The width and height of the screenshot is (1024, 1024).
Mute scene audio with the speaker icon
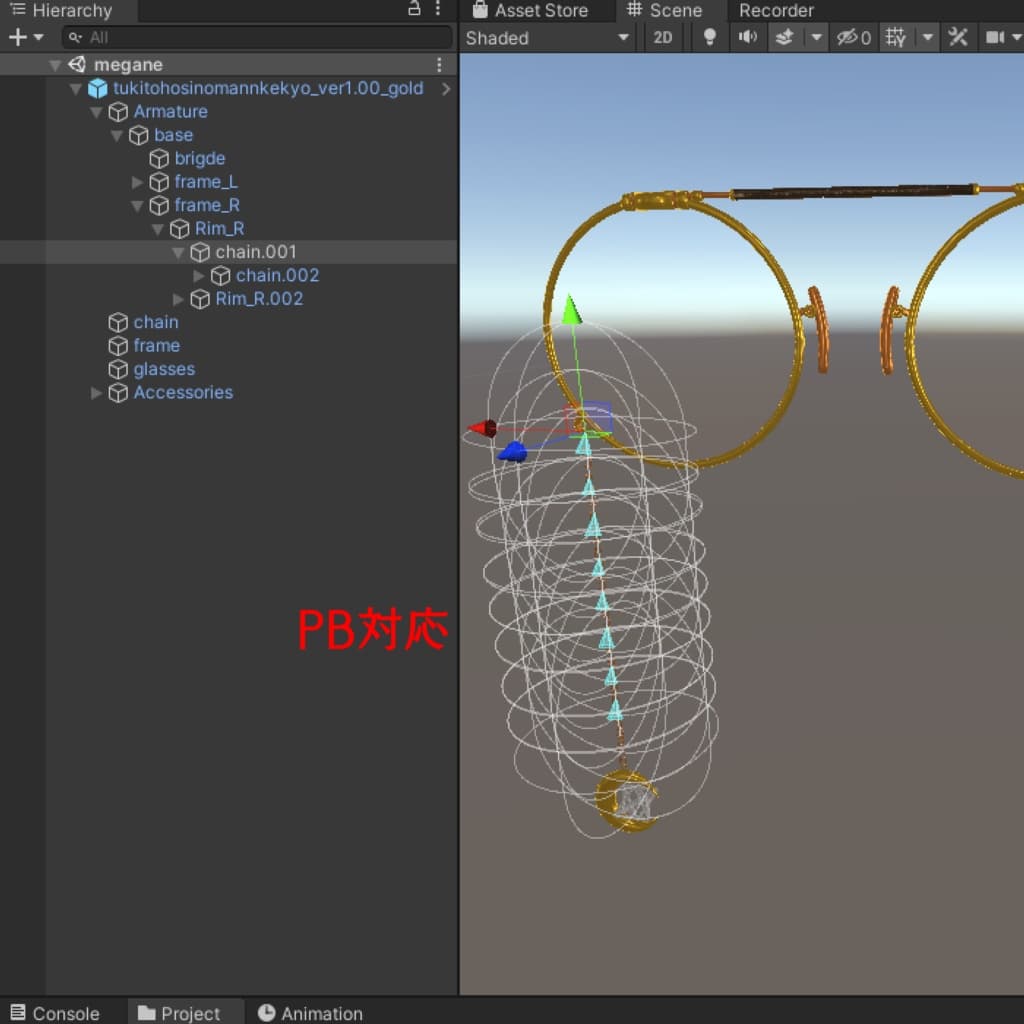(747, 38)
